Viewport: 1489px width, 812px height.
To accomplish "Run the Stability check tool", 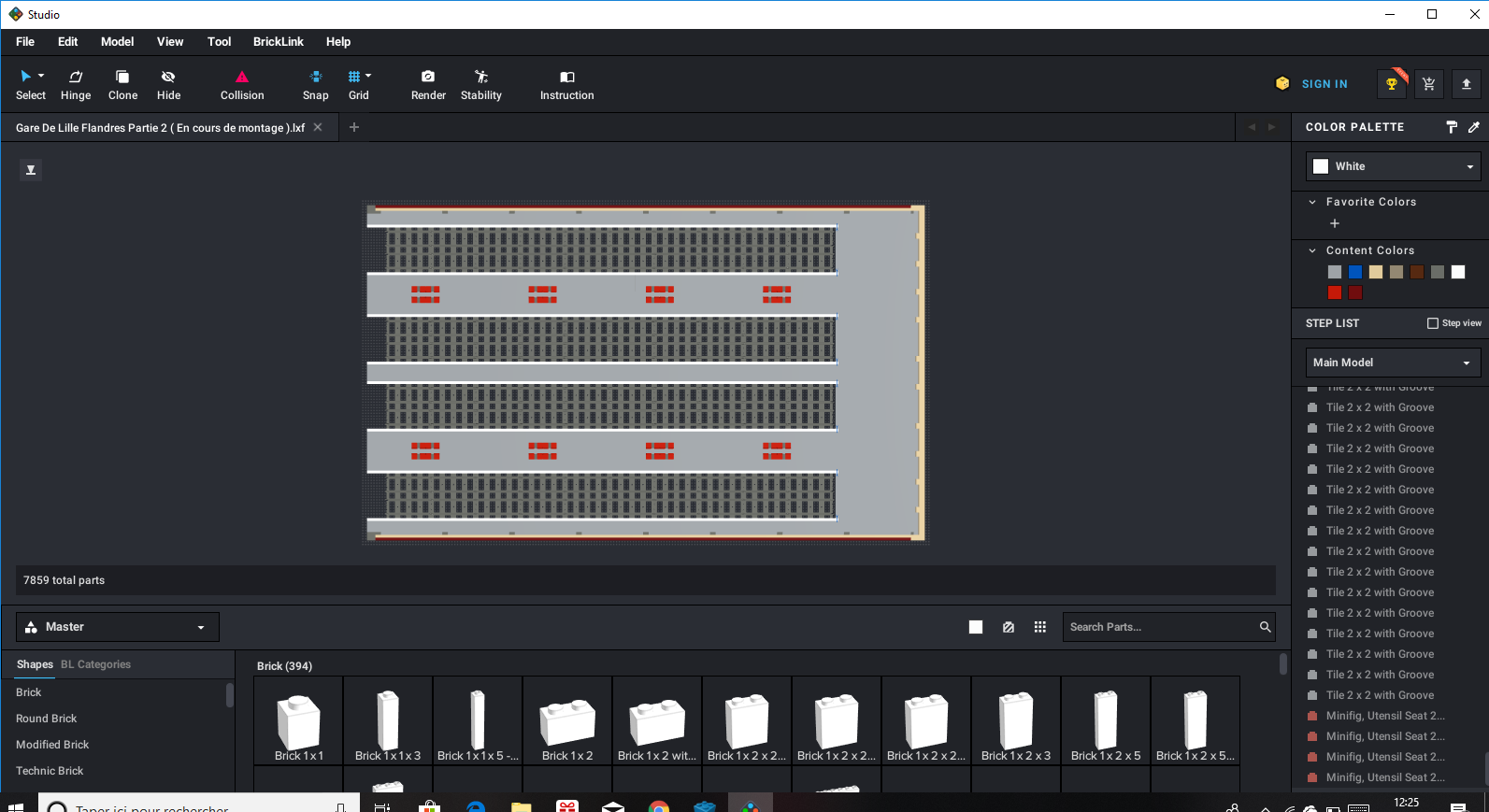I will point(480,84).
